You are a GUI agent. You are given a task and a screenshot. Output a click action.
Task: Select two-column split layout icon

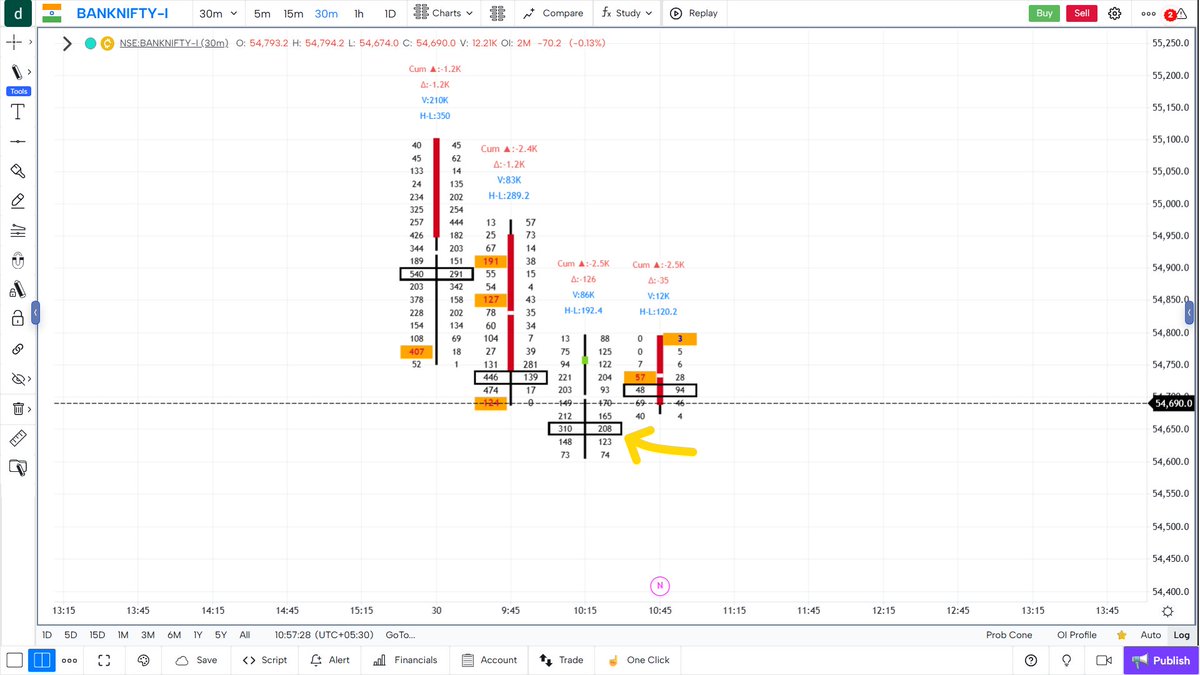point(41,660)
